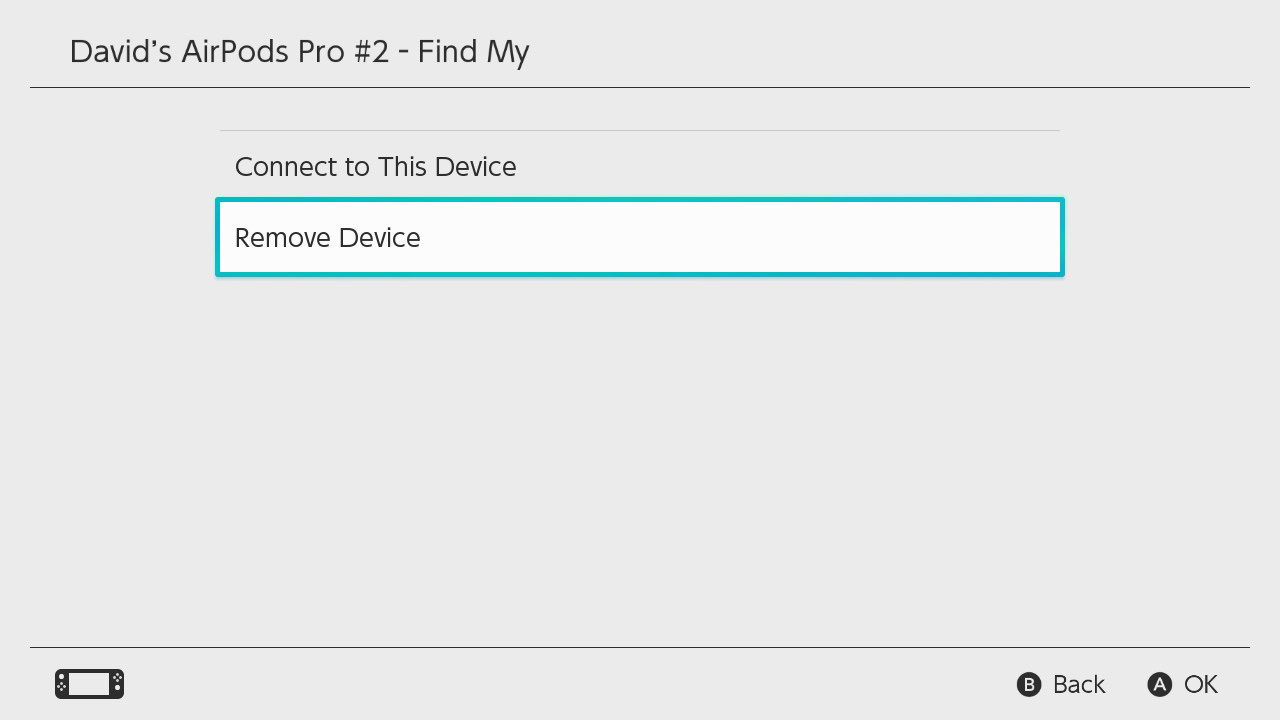Viewport: 1280px width, 720px height.
Task: Click the controller battery indicator icon
Action: [89, 684]
